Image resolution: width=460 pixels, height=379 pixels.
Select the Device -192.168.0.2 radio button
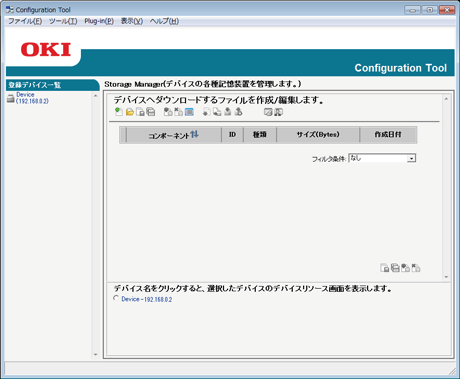[116, 298]
